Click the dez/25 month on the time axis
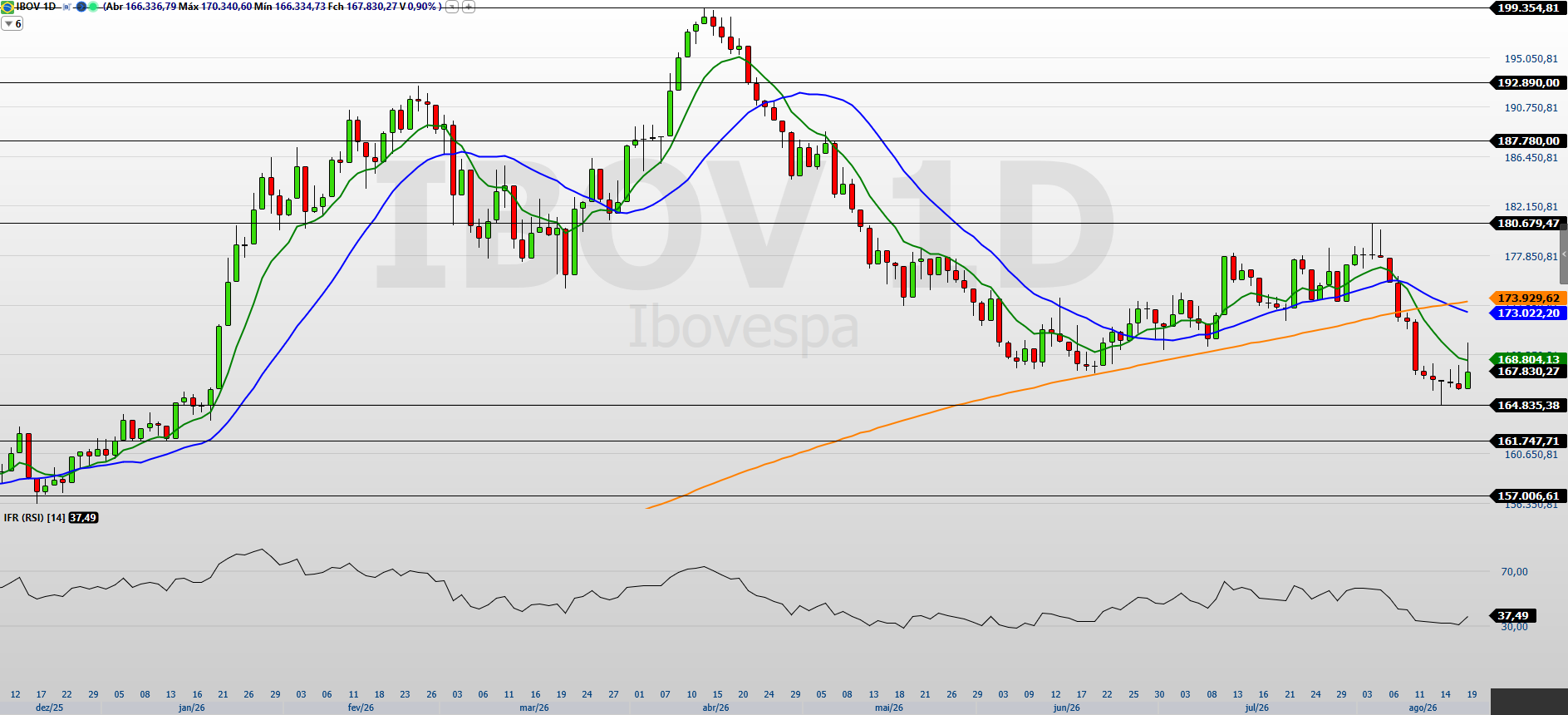Image resolution: width=1568 pixels, height=715 pixels. coord(50,708)
